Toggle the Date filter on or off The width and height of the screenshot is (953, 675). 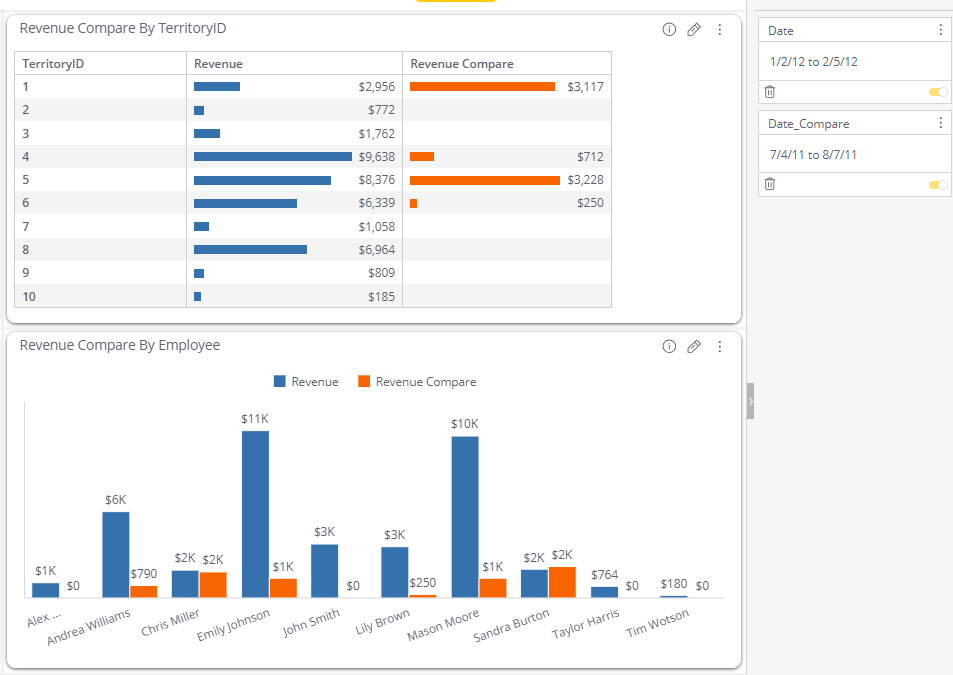click(938, 92)
